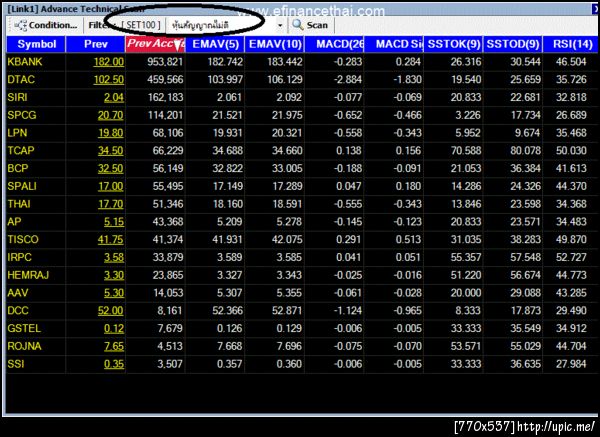This screenshot has height=437, width=600.
Task: Sort by the EMAV(5) column header
Action: pyautogui.click(x=215, y=44)
